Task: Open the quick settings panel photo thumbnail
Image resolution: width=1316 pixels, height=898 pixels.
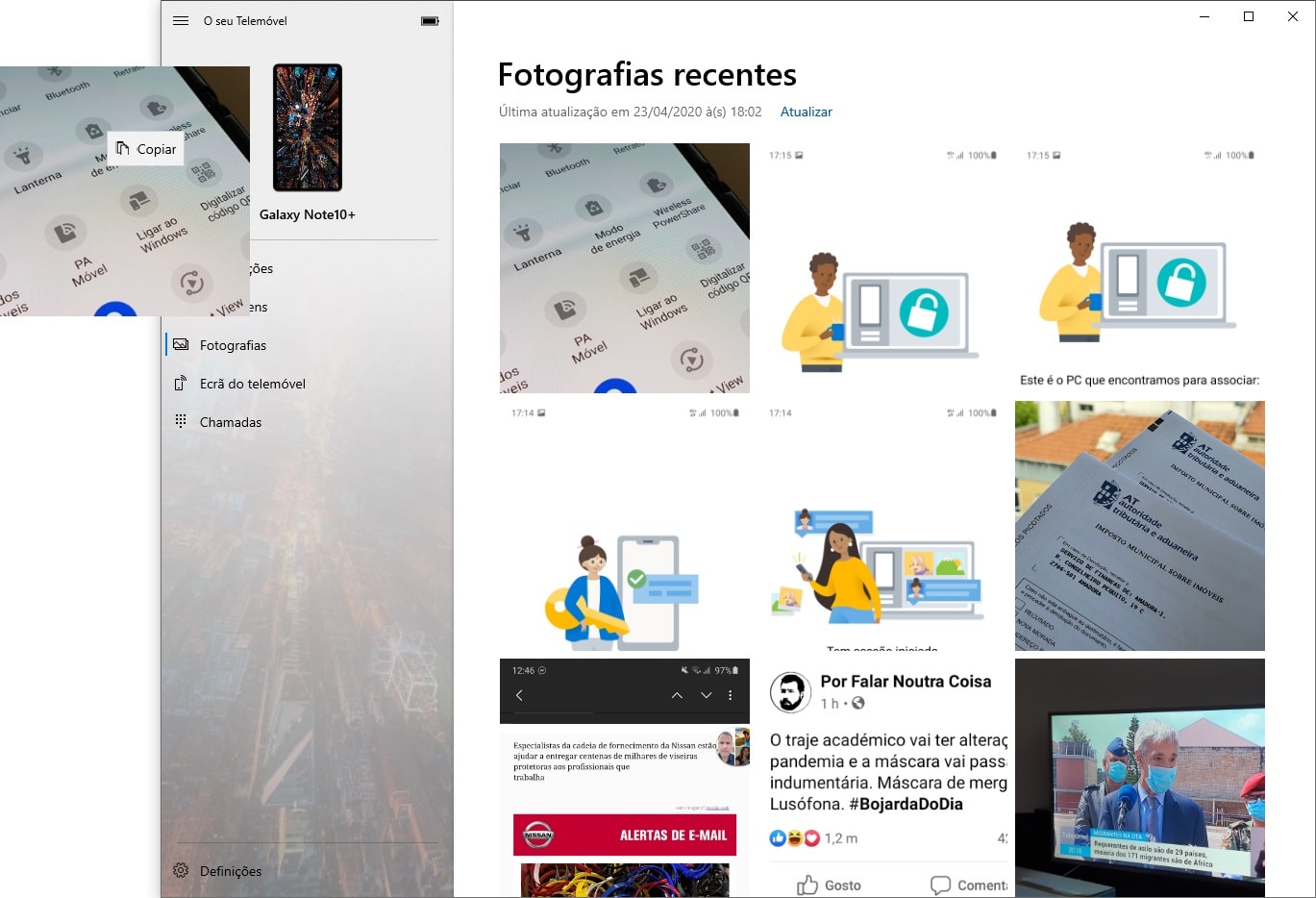Action: [x=625, y=268]
